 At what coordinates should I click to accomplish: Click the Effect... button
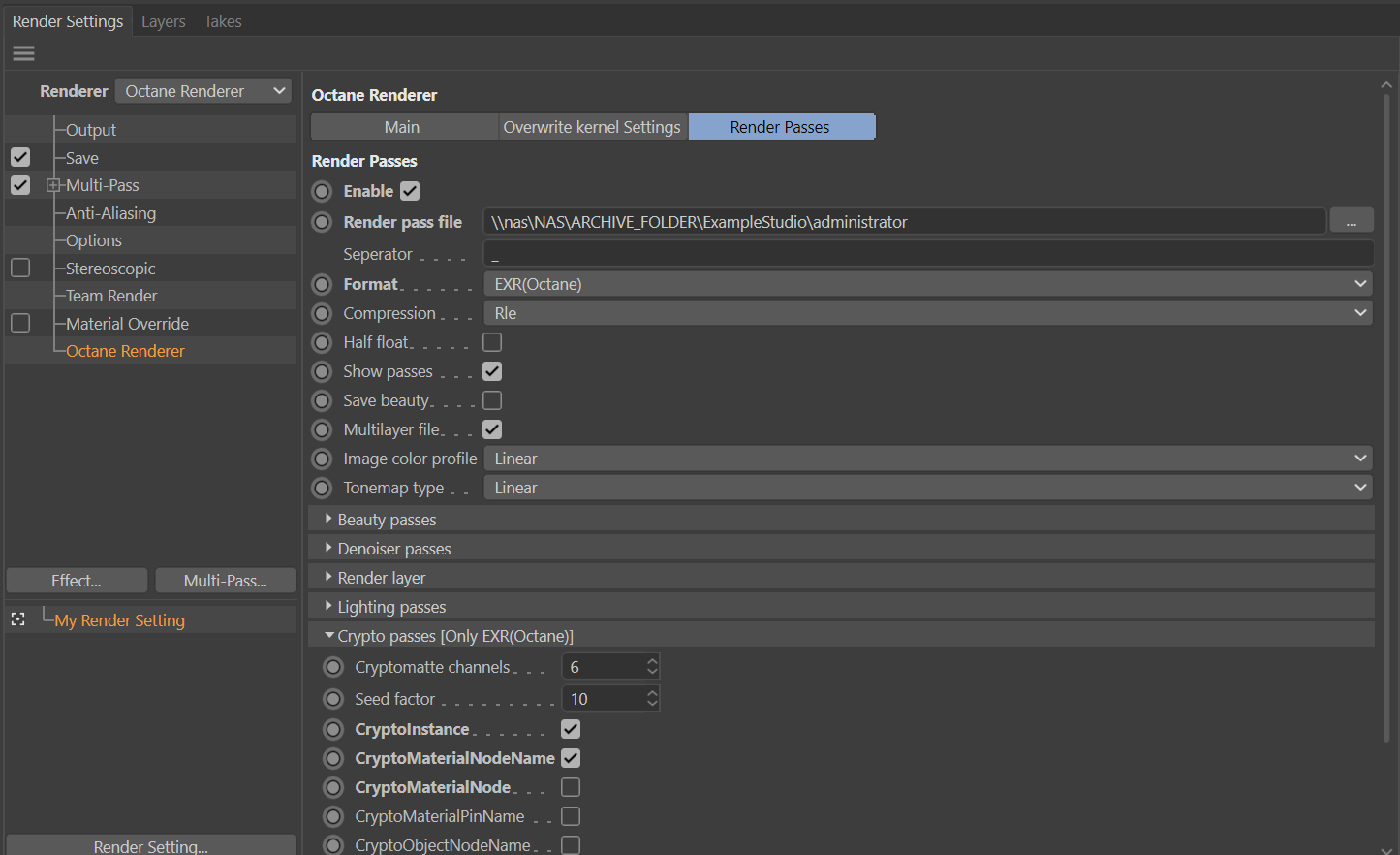click(77, 581)
